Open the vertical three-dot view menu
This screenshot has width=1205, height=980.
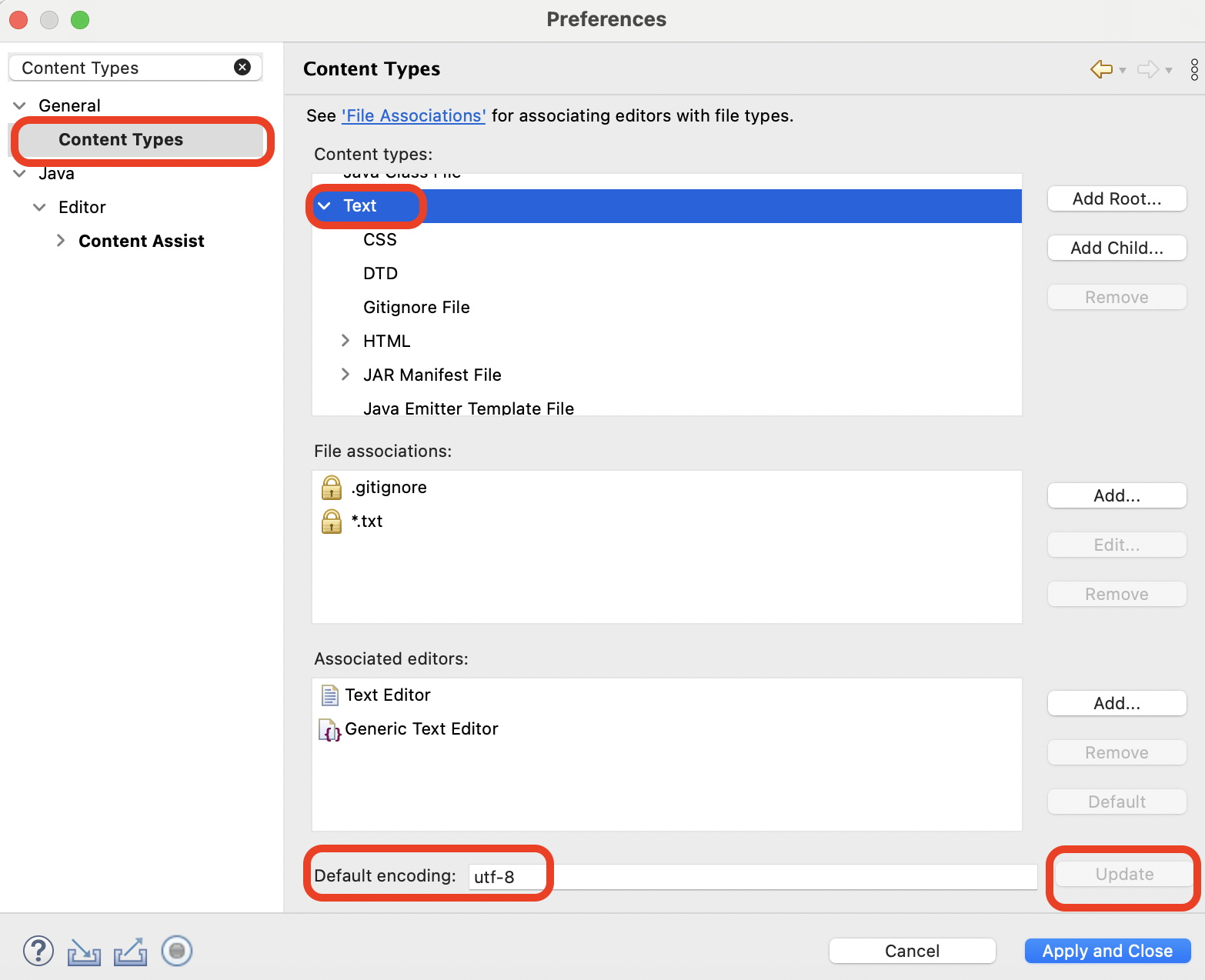tap(1193, 69)
